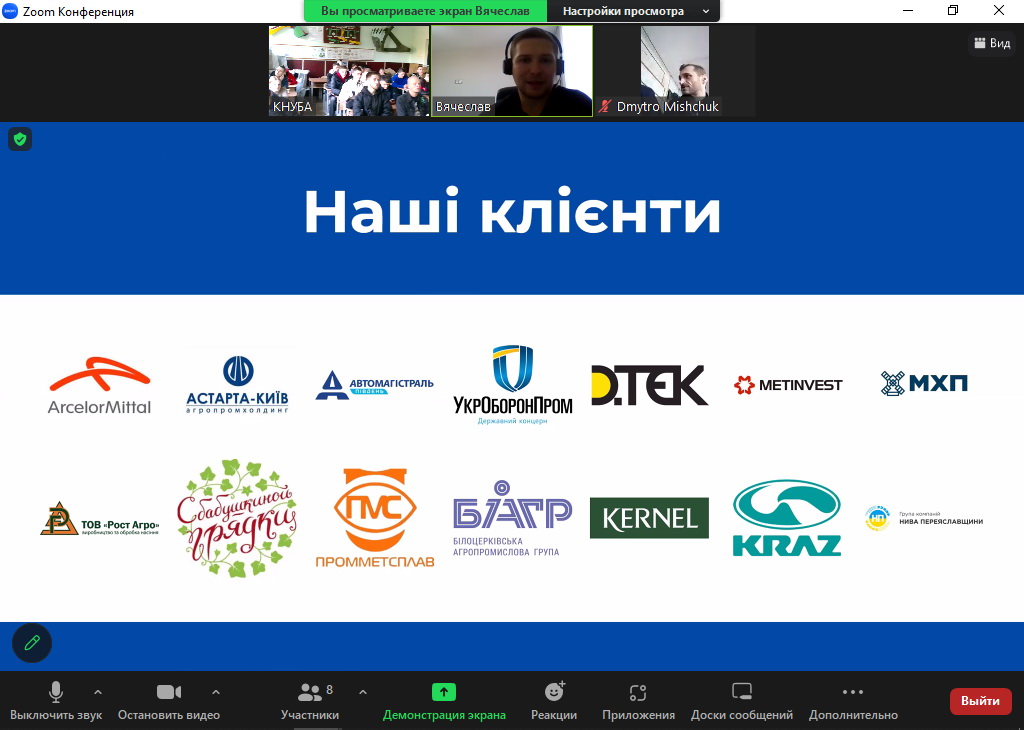1024x730 pixels.
Task: Click the KRAZ logo
Action: (787, 518)
